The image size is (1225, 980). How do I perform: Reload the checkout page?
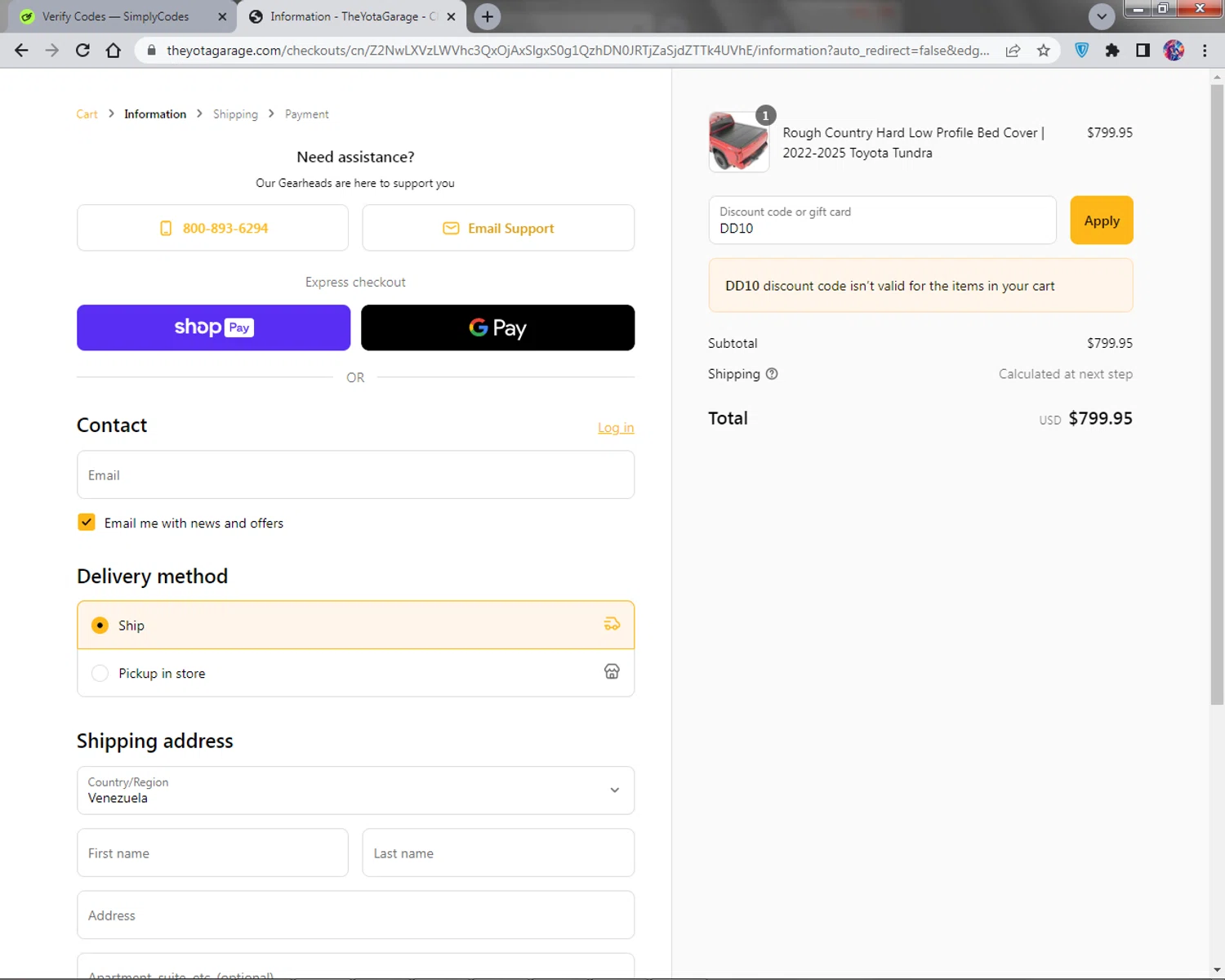82,51
